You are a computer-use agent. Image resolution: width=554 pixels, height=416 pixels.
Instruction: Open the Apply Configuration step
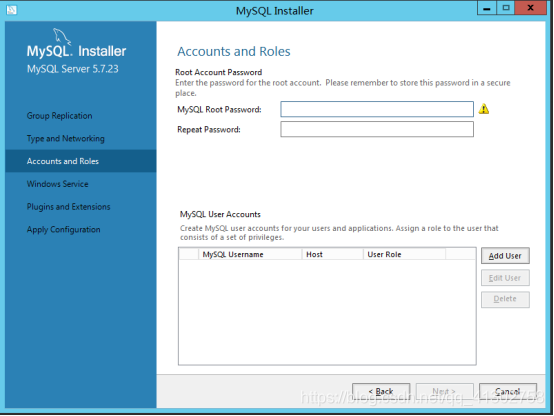64,230
